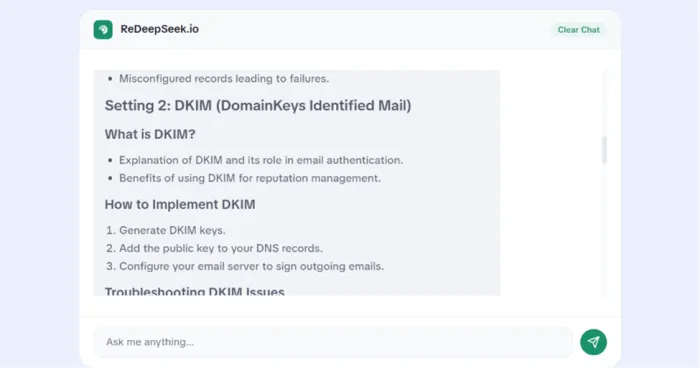
Task: Click the green send message button
Action: (593, 342)
